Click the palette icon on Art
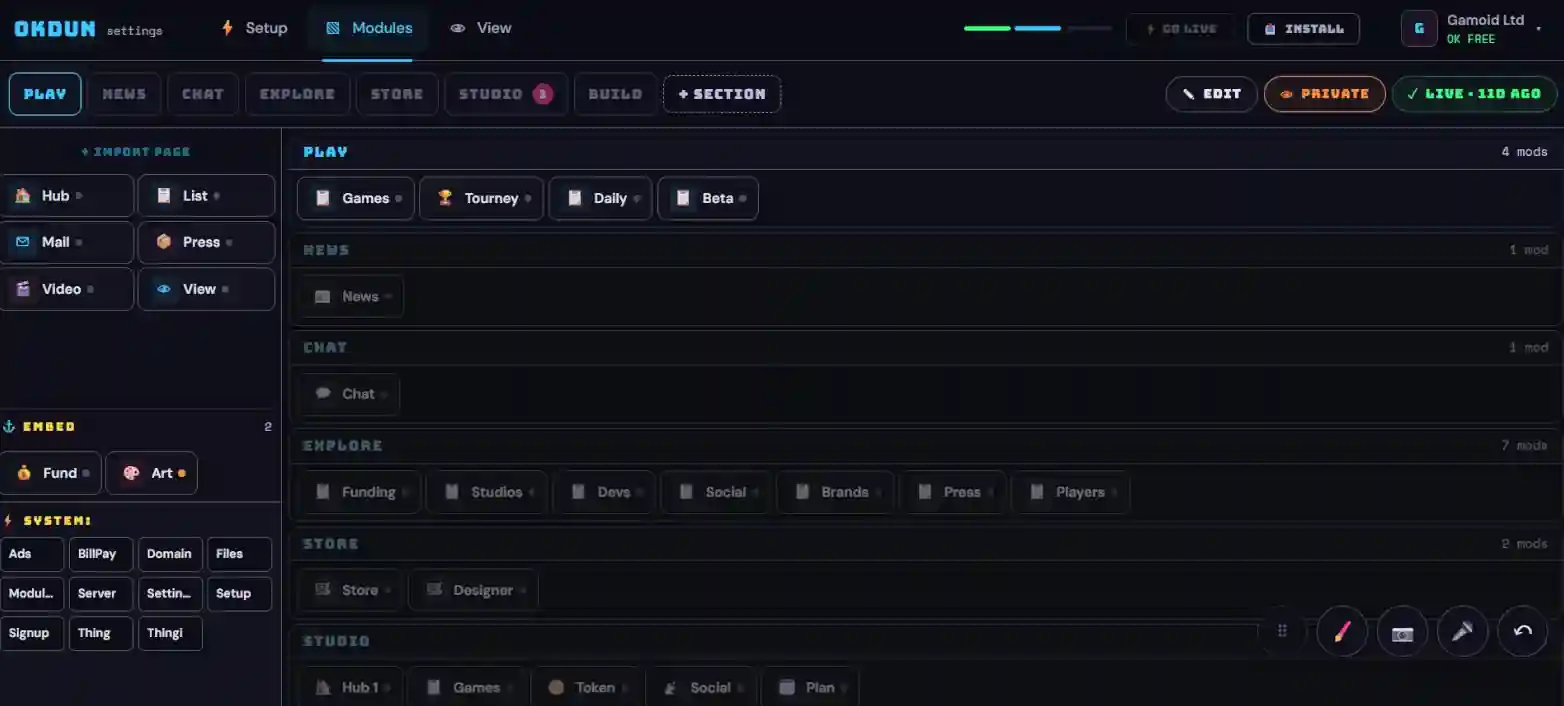The width and height of the screenshot is (1564, 706). 131,473
